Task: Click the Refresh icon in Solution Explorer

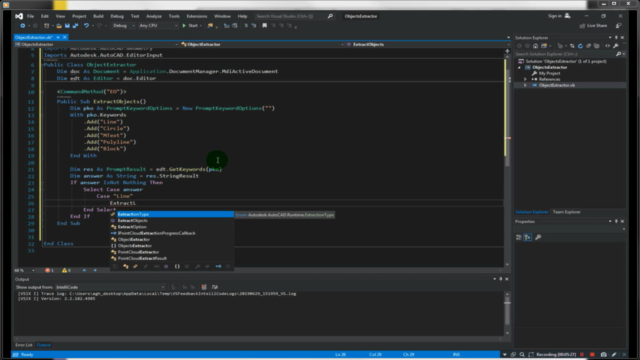Action: 580,46
